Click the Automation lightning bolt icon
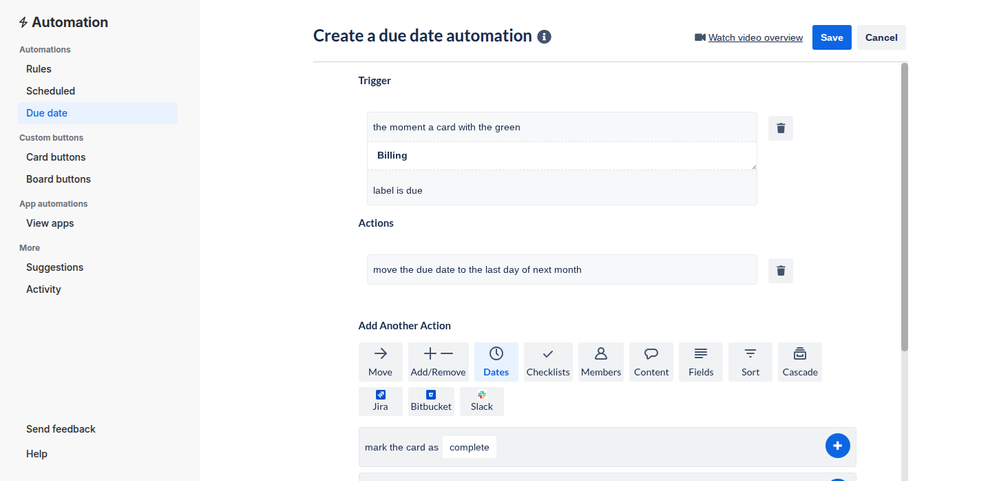Screen dimensions: 999x481 click(23, 22)
